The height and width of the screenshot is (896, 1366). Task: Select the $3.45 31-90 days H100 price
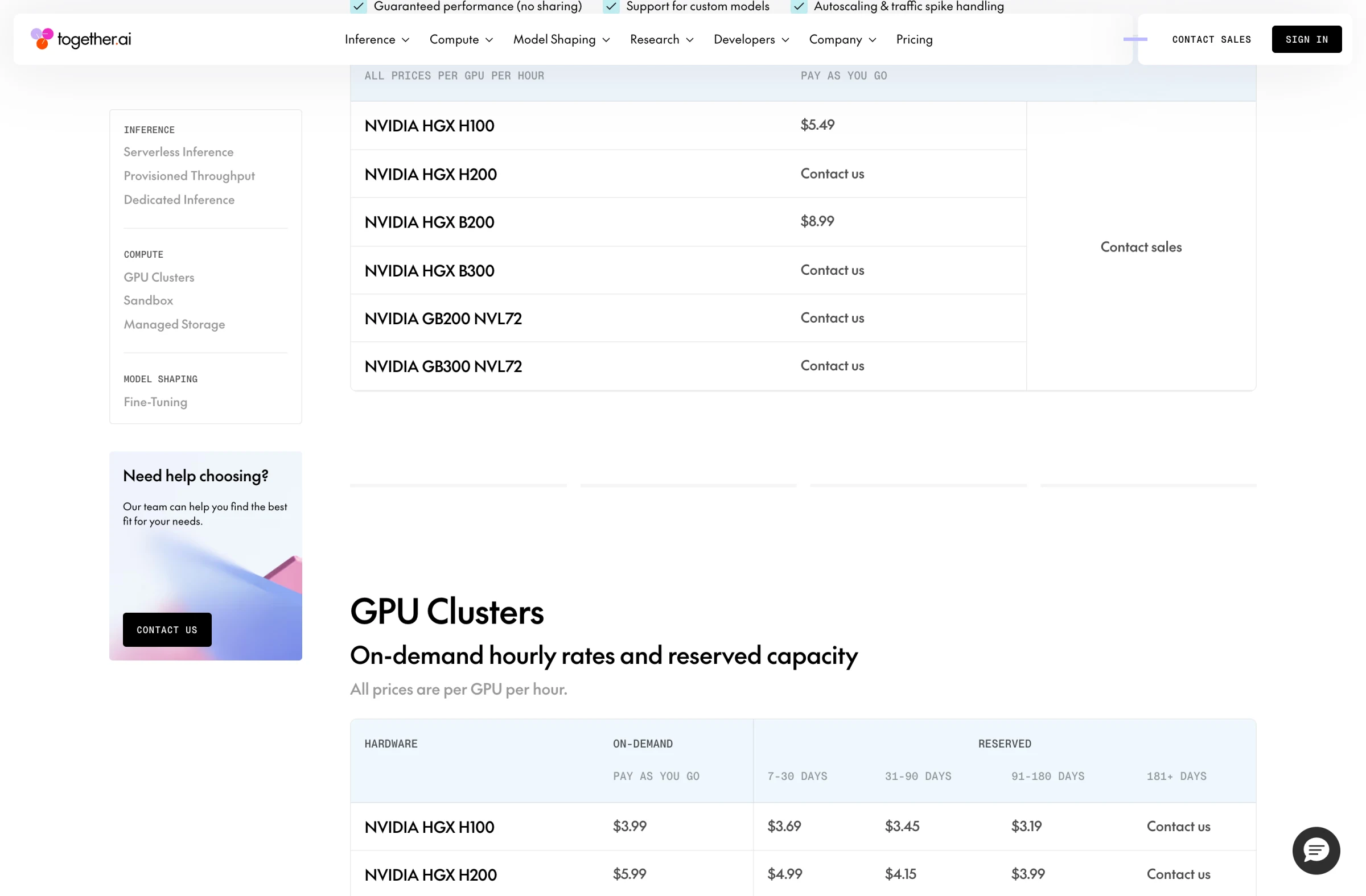[x=902, y=827]
